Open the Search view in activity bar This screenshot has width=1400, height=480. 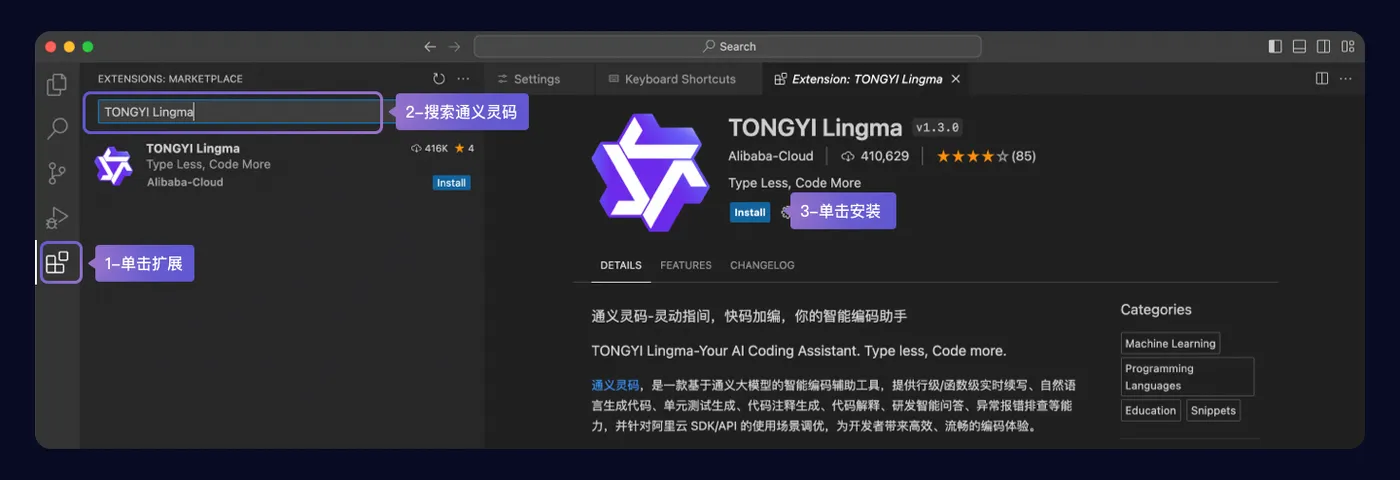coord(57,128)
